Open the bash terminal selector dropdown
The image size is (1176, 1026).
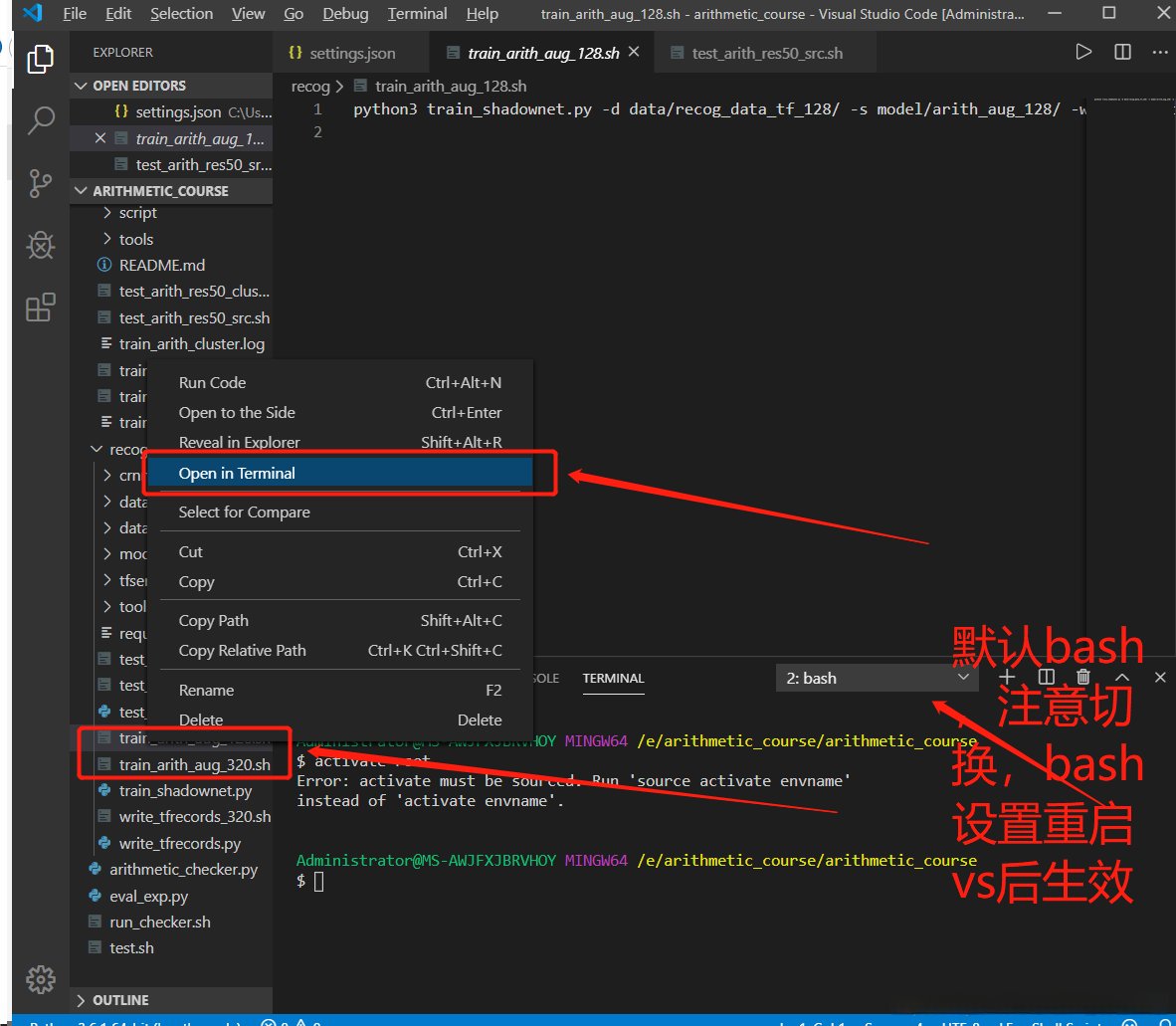(876, 679)
